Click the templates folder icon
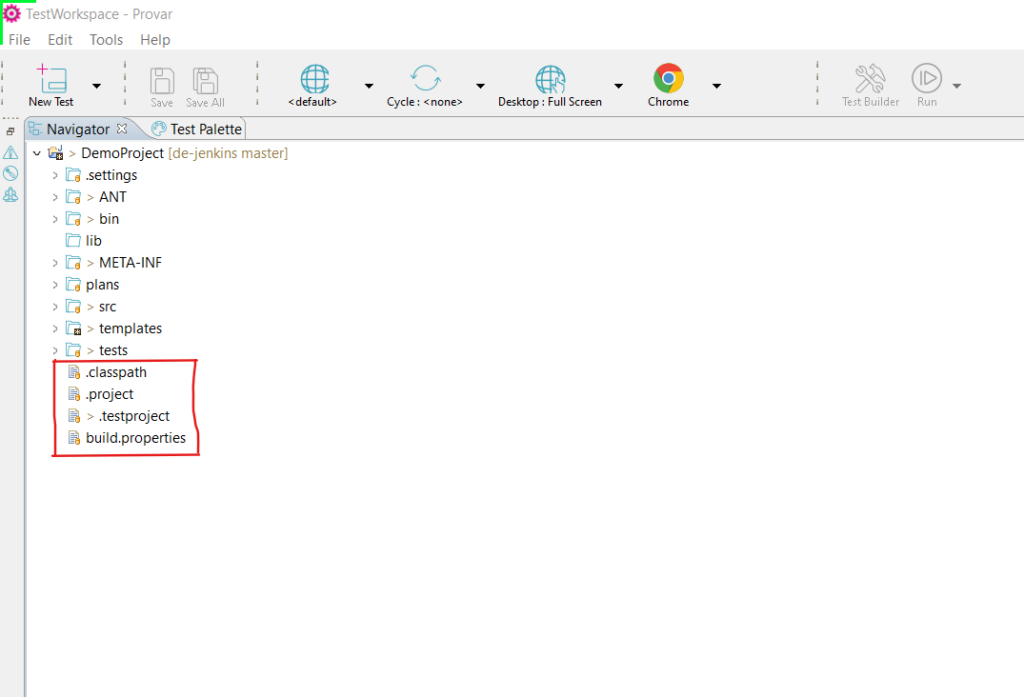 73,329
